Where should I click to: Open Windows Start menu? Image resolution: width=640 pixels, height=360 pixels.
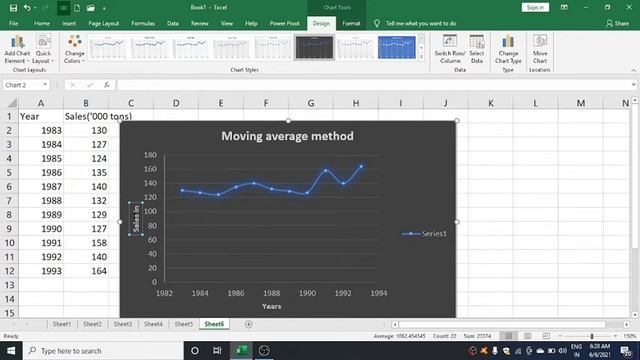[x=11, y=351]
